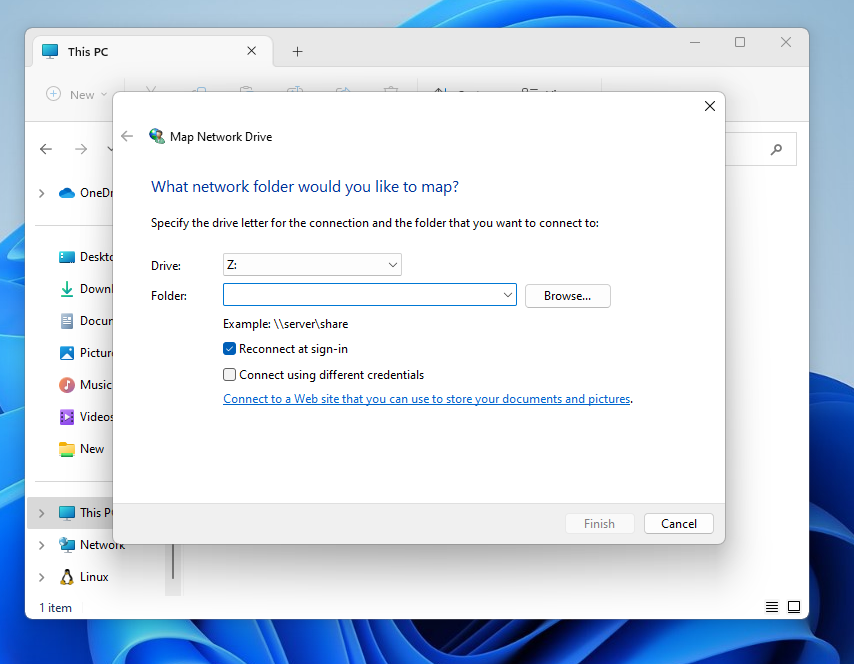Click the Linux penguin icon in sidebar
This screenshot has width=854, height=664.
coord(67,577)
